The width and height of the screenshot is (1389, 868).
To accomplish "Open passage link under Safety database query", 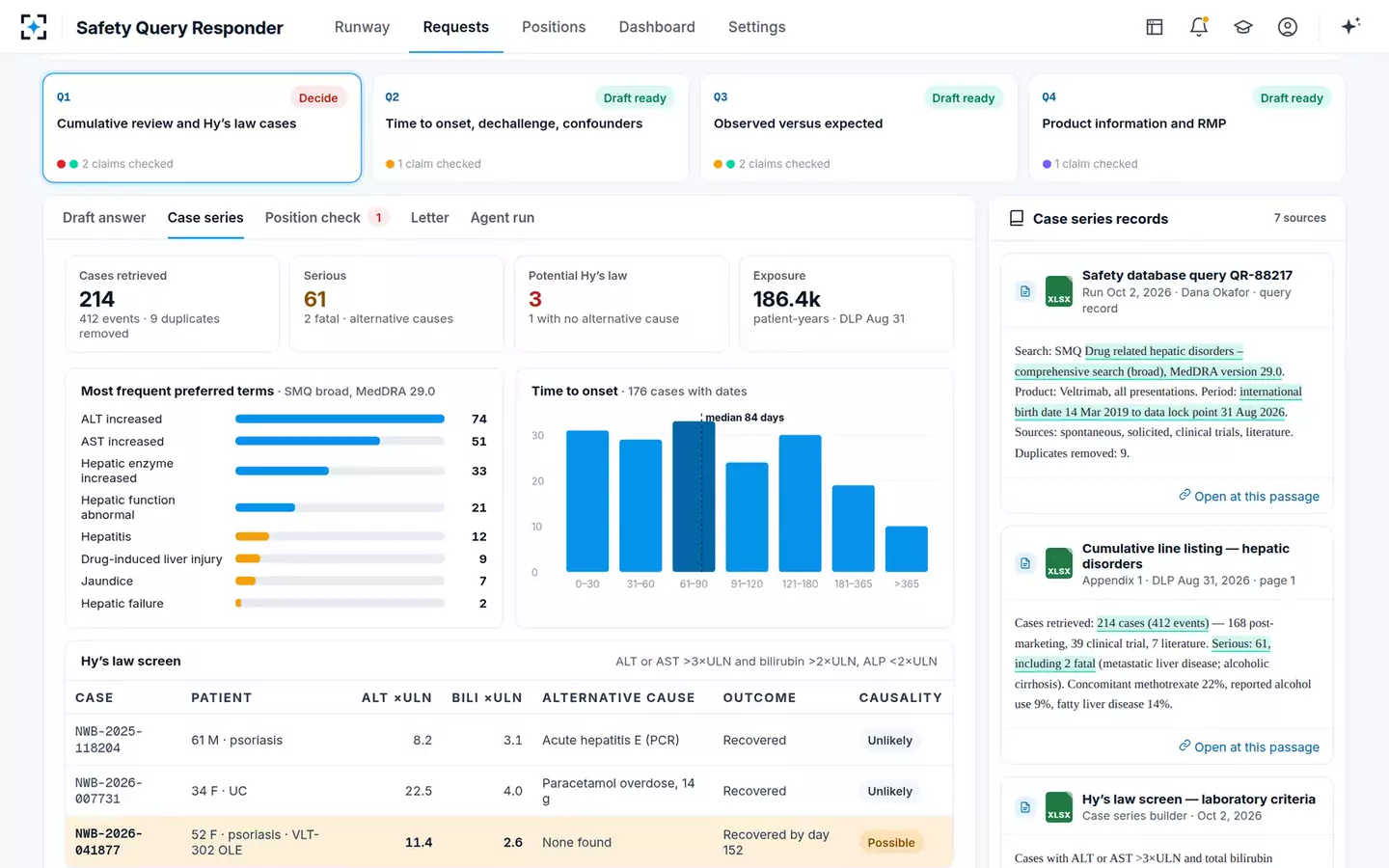I will click(x=1249, y=496).
